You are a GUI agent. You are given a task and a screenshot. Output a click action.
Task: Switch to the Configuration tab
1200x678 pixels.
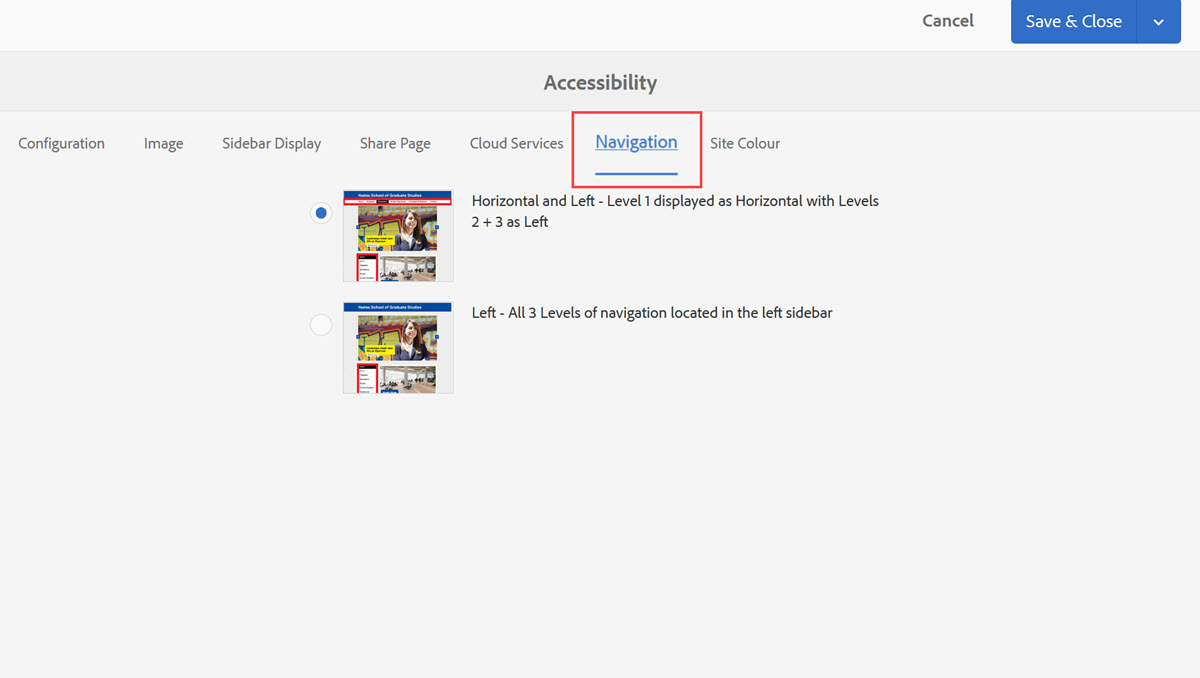61,143
